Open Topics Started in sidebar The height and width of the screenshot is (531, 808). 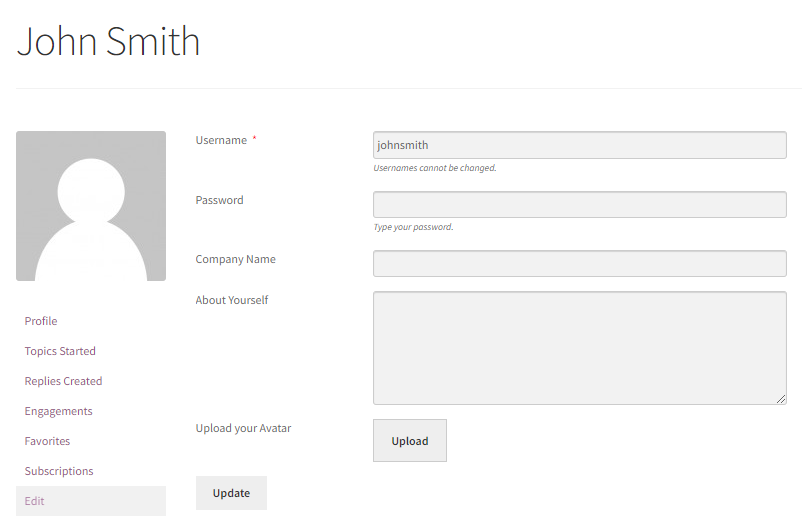click(60, 351)
